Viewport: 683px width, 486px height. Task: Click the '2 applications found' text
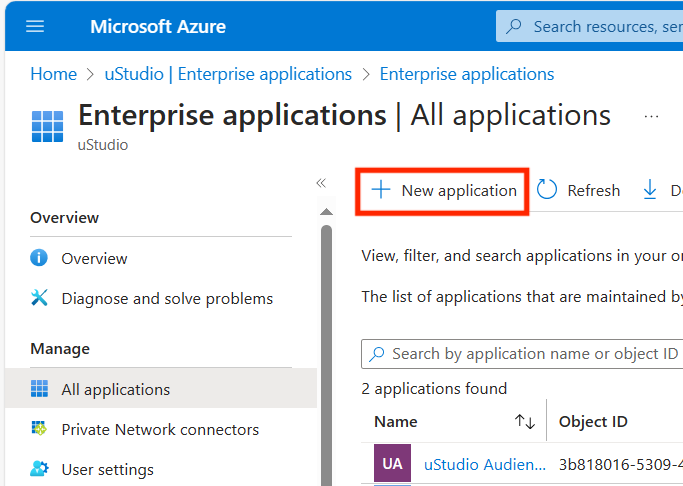point(434,388)
